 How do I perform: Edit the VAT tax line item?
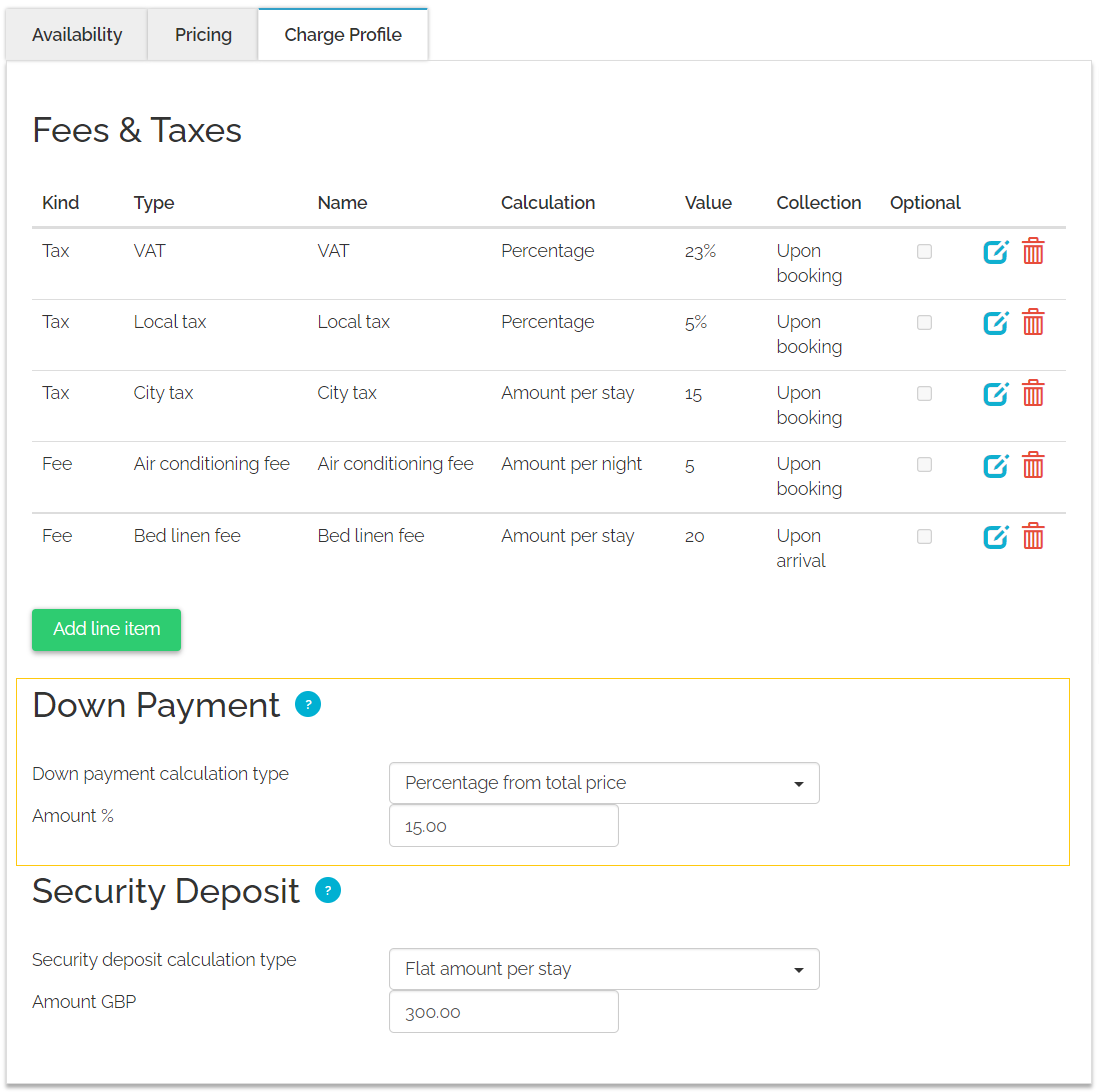[x=995, y=252]
